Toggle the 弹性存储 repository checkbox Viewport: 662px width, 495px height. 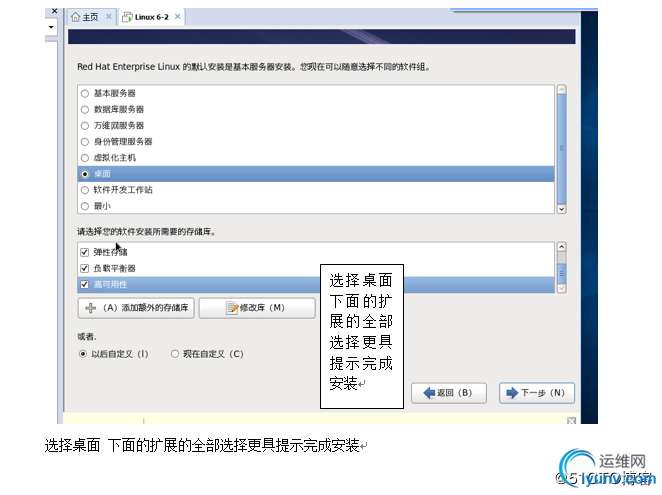84,252
